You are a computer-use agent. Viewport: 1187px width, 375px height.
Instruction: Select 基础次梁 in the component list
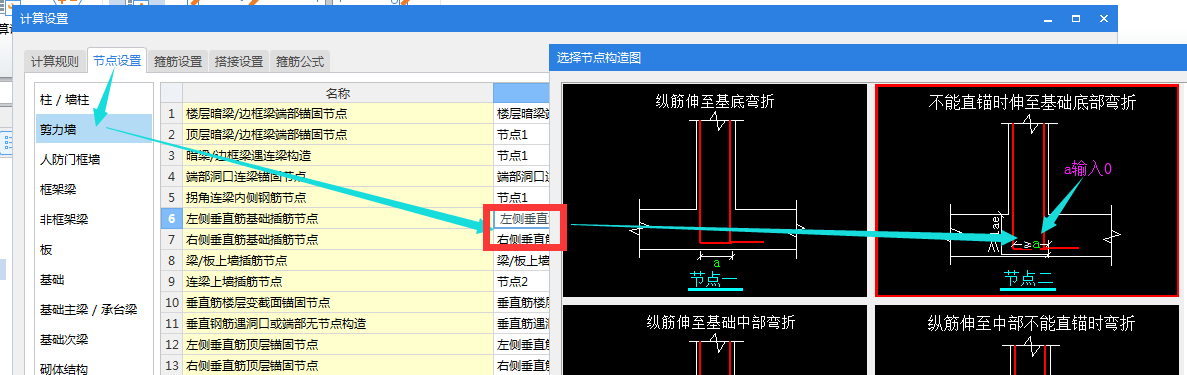(94, 339)
